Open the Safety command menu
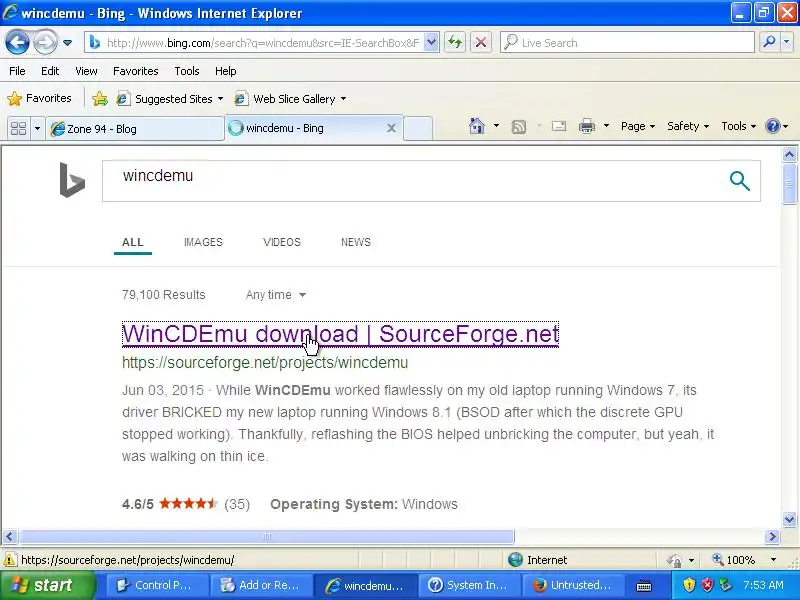 688,126
